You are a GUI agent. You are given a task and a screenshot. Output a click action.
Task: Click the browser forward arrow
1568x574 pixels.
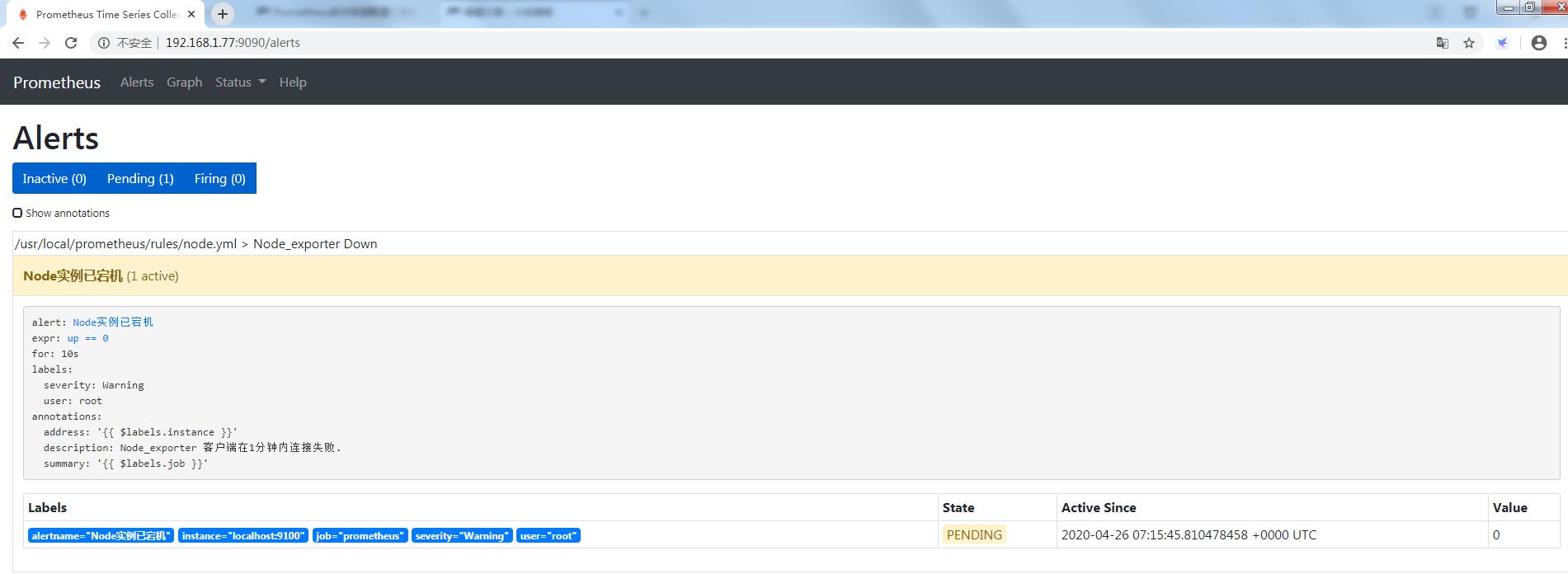45,43
